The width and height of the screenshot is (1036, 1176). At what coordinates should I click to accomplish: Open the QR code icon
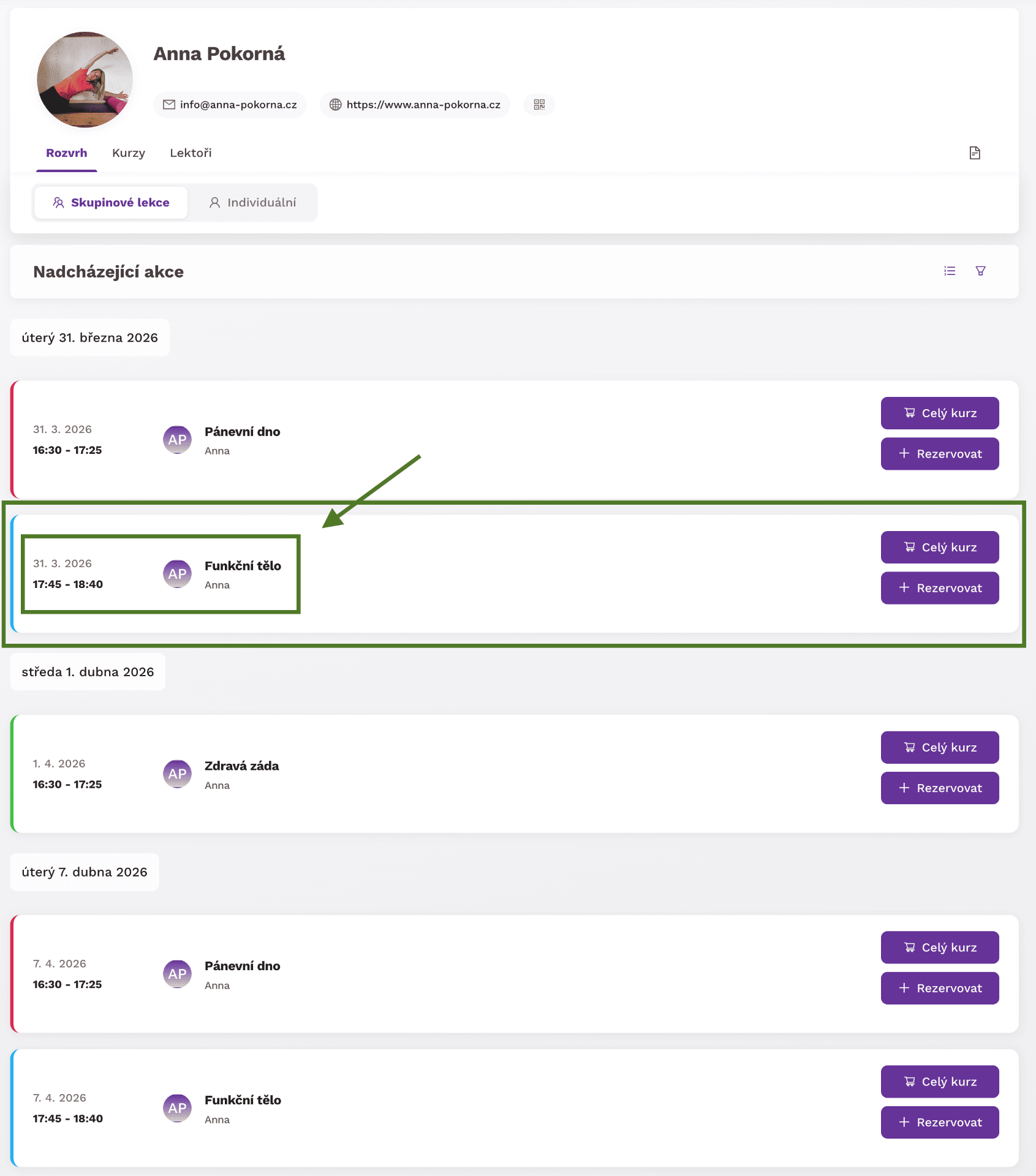539,105
